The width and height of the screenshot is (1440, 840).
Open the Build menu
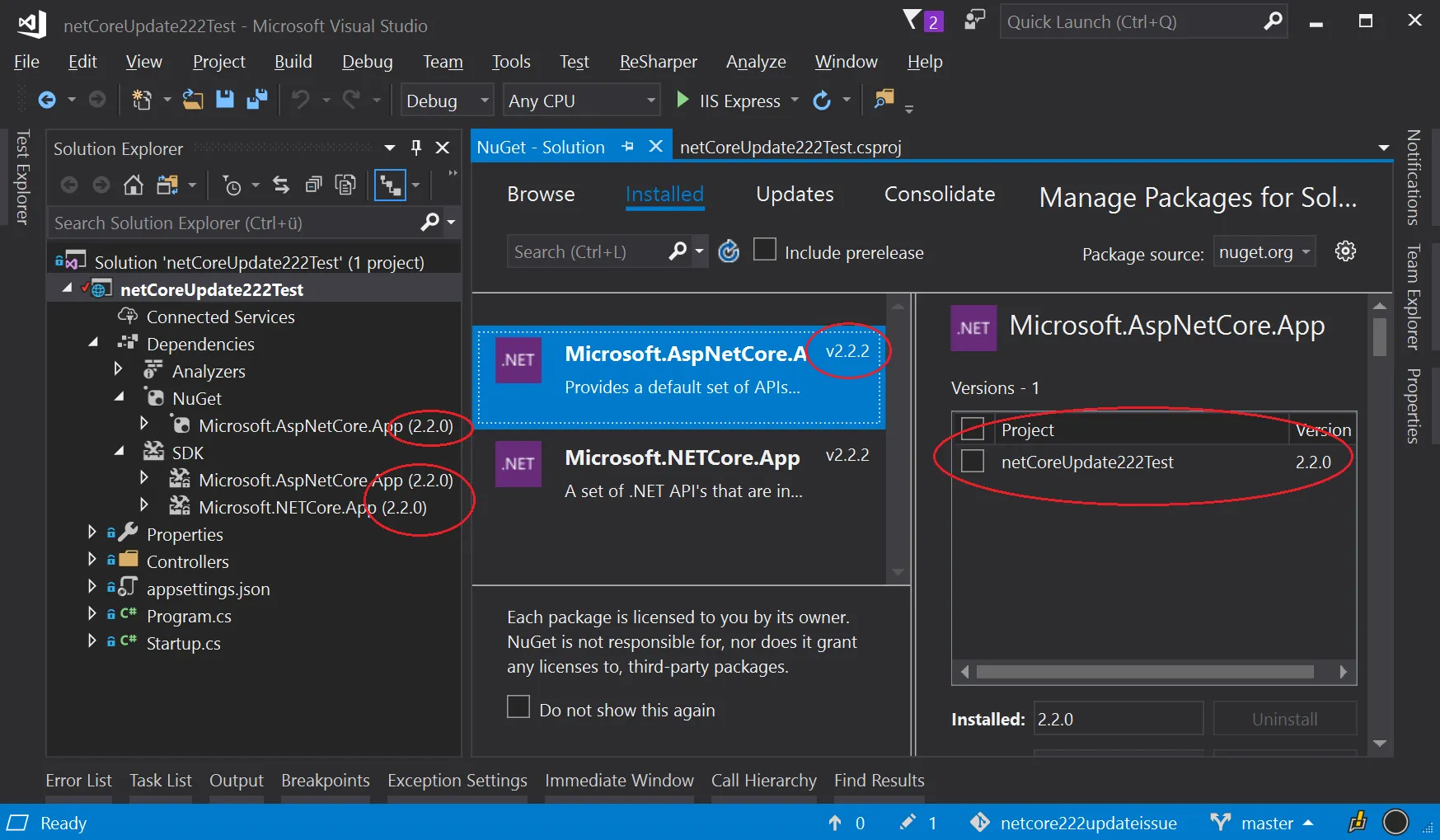click(x=293, y=62)
